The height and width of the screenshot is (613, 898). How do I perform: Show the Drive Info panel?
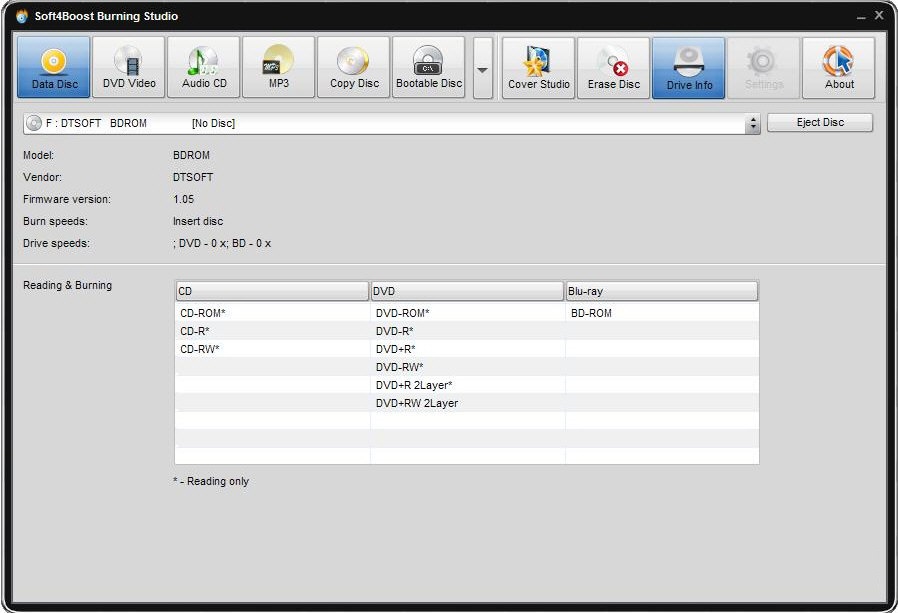point(689,68)
